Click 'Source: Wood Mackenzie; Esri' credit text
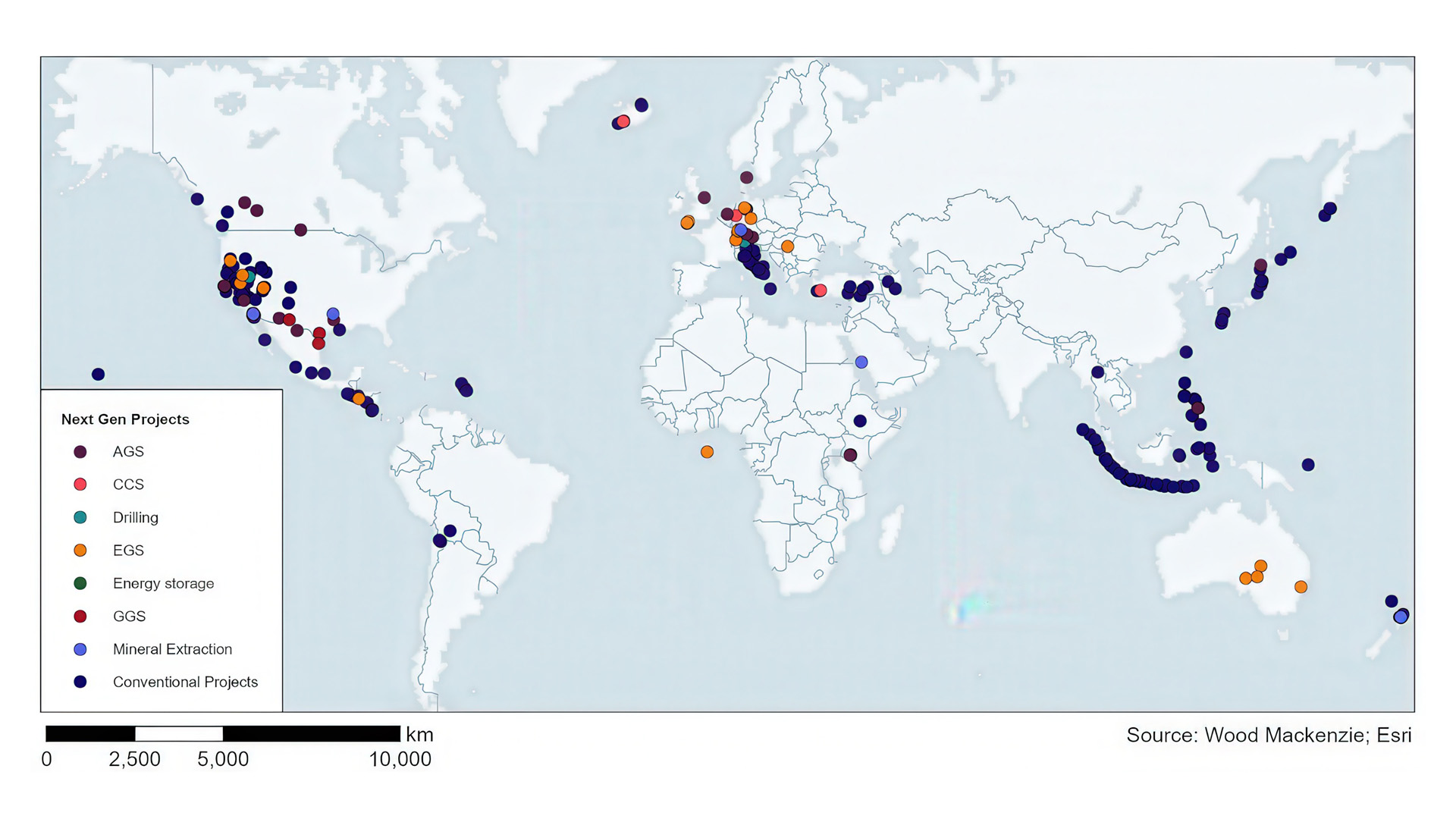Viewport: 1456px width, 819px height. [x=1269, y=735]
